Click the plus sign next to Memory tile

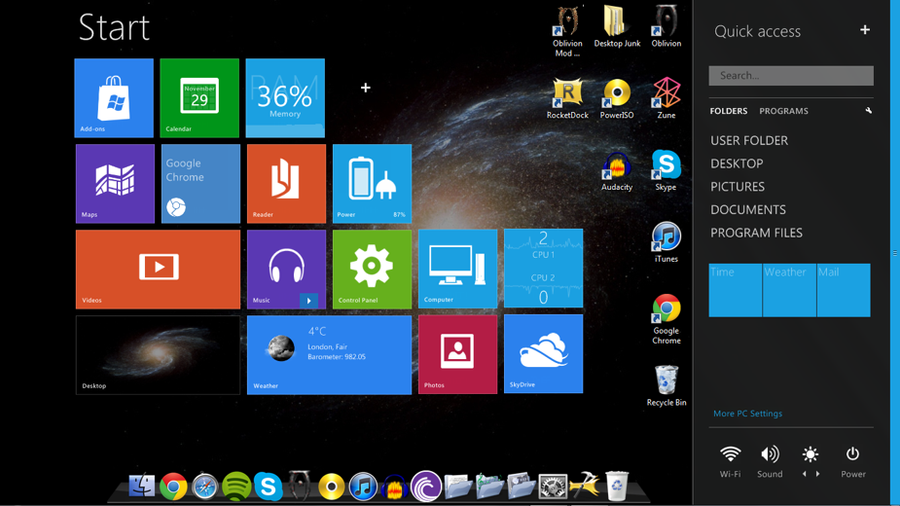coord(366,88)
